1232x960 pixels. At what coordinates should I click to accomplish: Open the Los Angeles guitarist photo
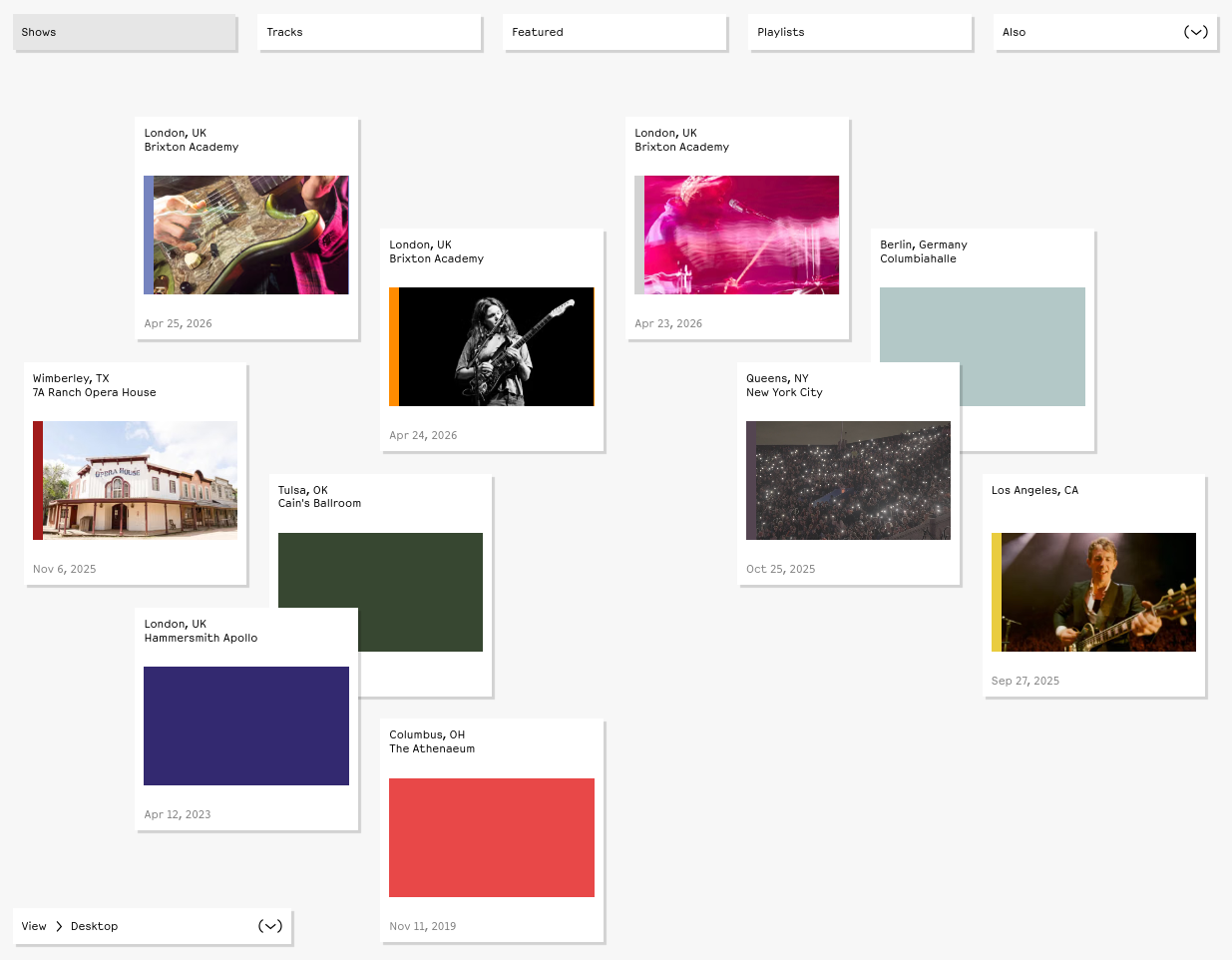tap(1094, 592)
